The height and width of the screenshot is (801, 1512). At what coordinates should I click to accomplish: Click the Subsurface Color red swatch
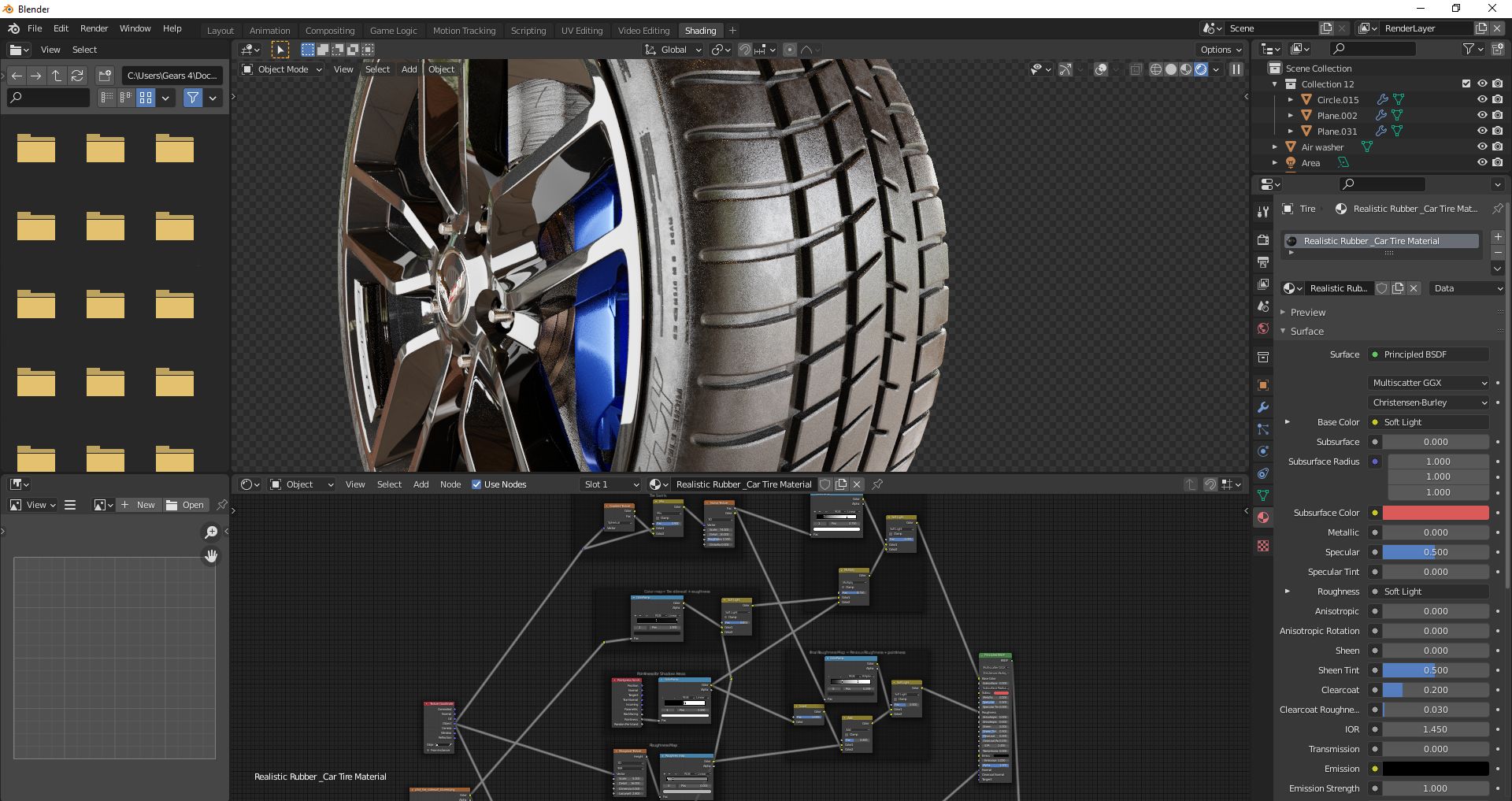pyautogui.click(x=1435, y=513)
